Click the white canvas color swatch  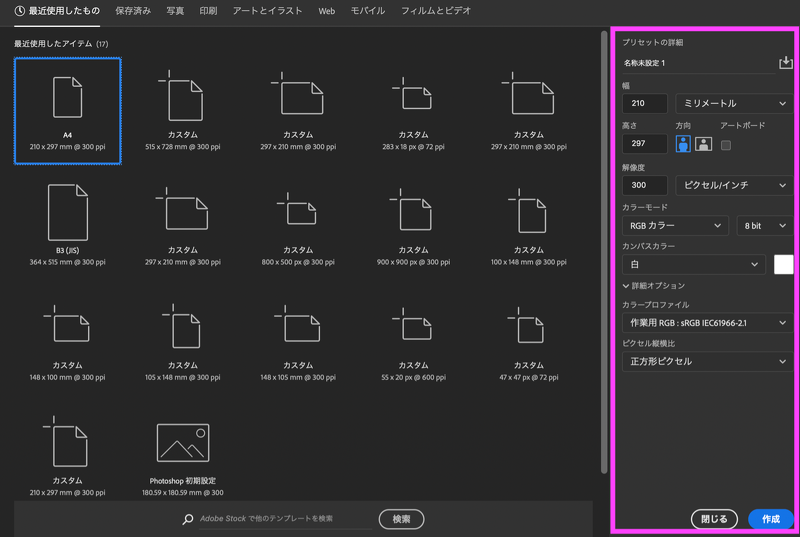pyautogui.click(x=783, y=265)
